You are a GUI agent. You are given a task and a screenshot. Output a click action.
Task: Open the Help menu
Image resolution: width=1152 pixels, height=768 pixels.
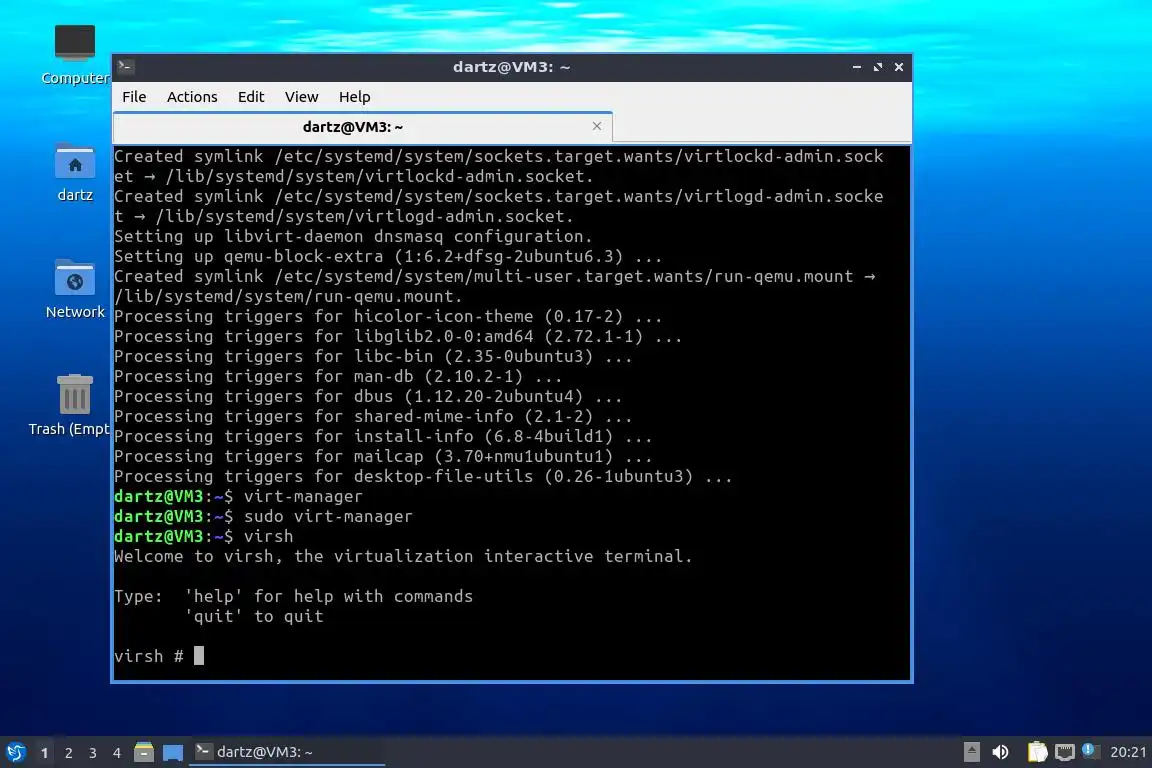pyautogui.click(x=354, y=97)
